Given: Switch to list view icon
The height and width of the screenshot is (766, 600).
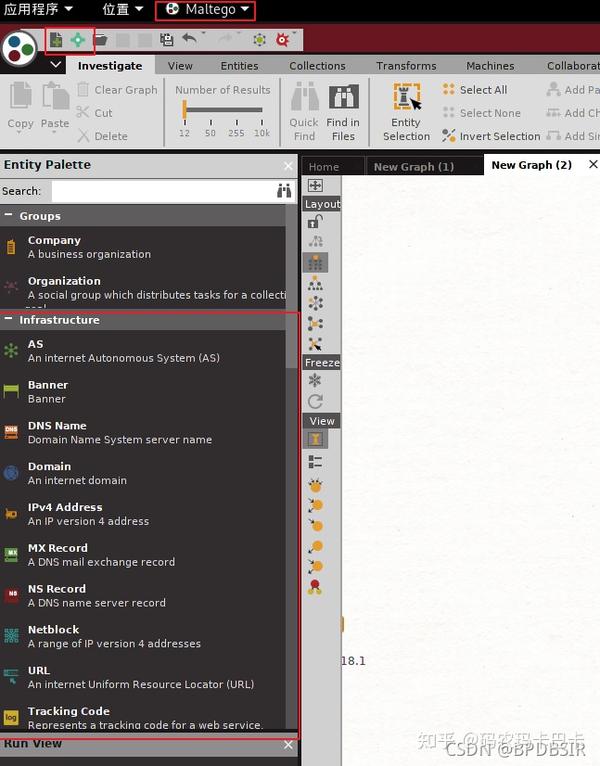Looking at the screenshot, I should [315, 461].
